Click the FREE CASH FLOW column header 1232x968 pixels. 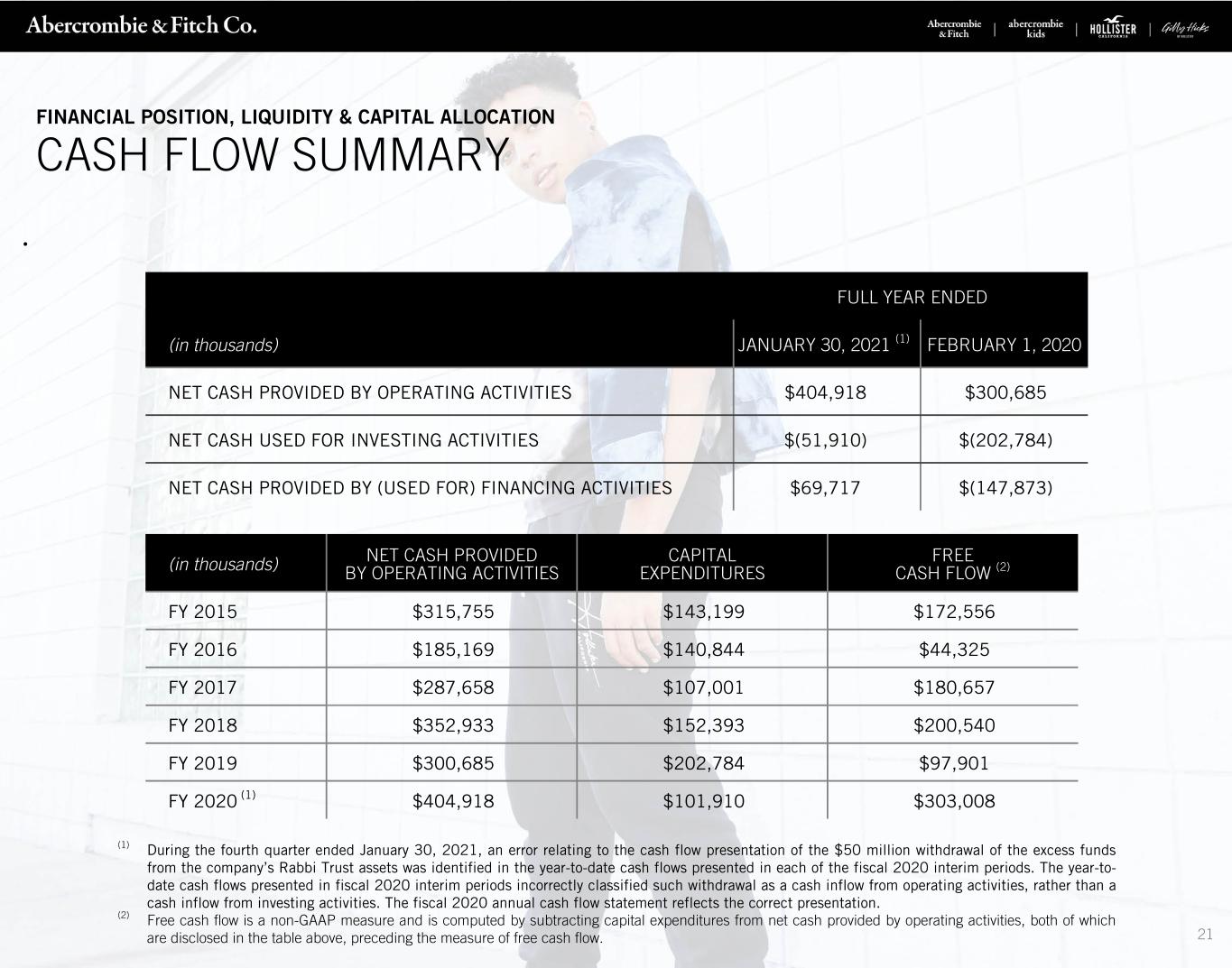952,564
